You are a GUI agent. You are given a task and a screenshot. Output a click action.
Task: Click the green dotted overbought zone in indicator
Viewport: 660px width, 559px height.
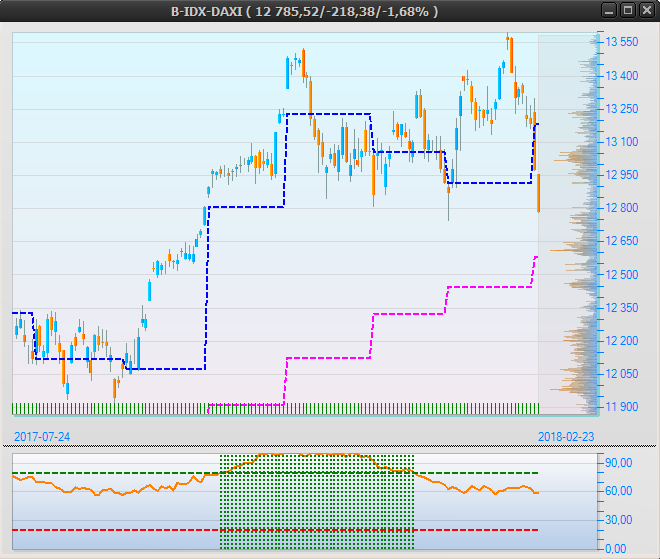tap(317, 501)
